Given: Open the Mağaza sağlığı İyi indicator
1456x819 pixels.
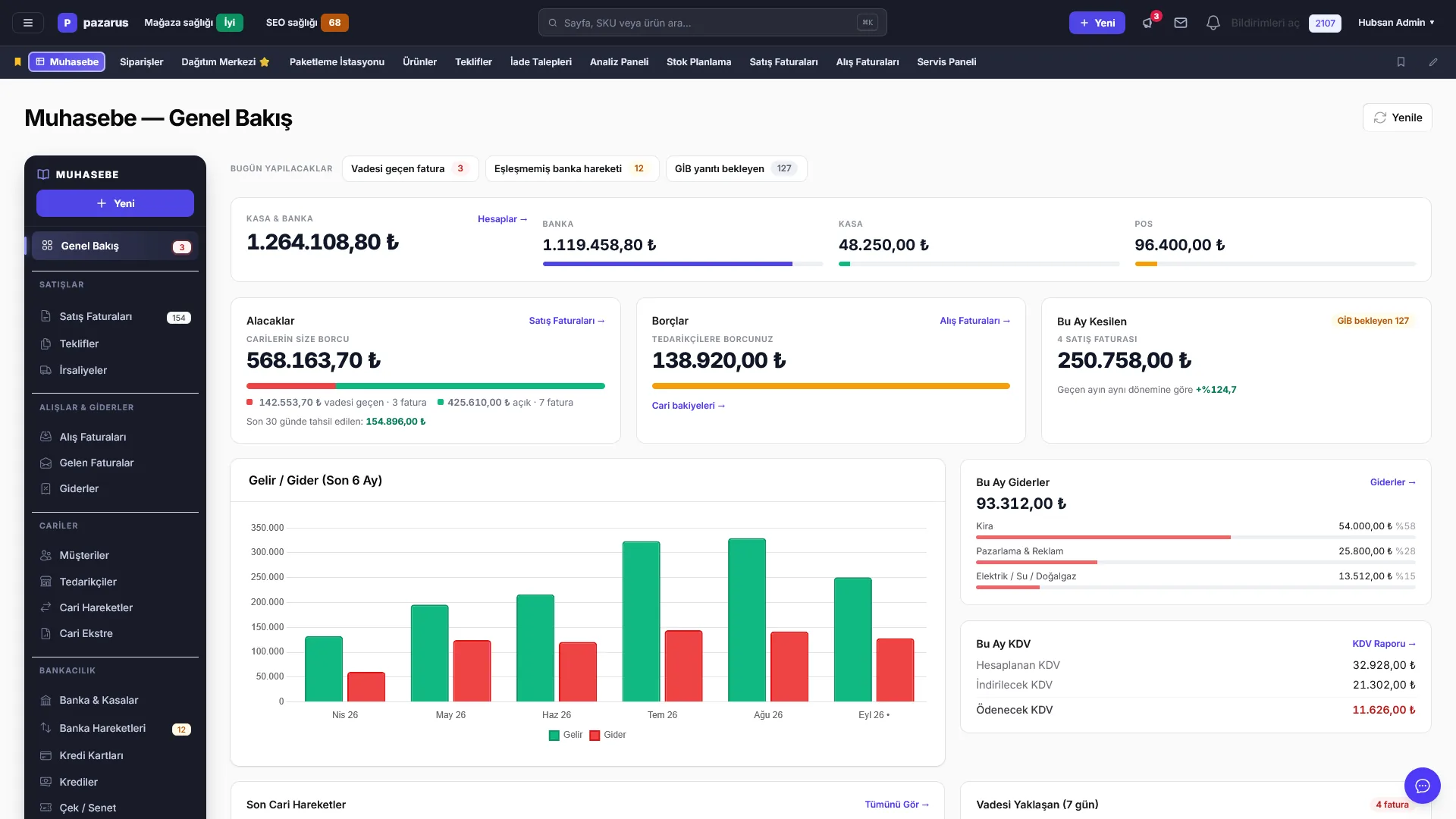Looking at the screenshot, I should click(193, 23).
